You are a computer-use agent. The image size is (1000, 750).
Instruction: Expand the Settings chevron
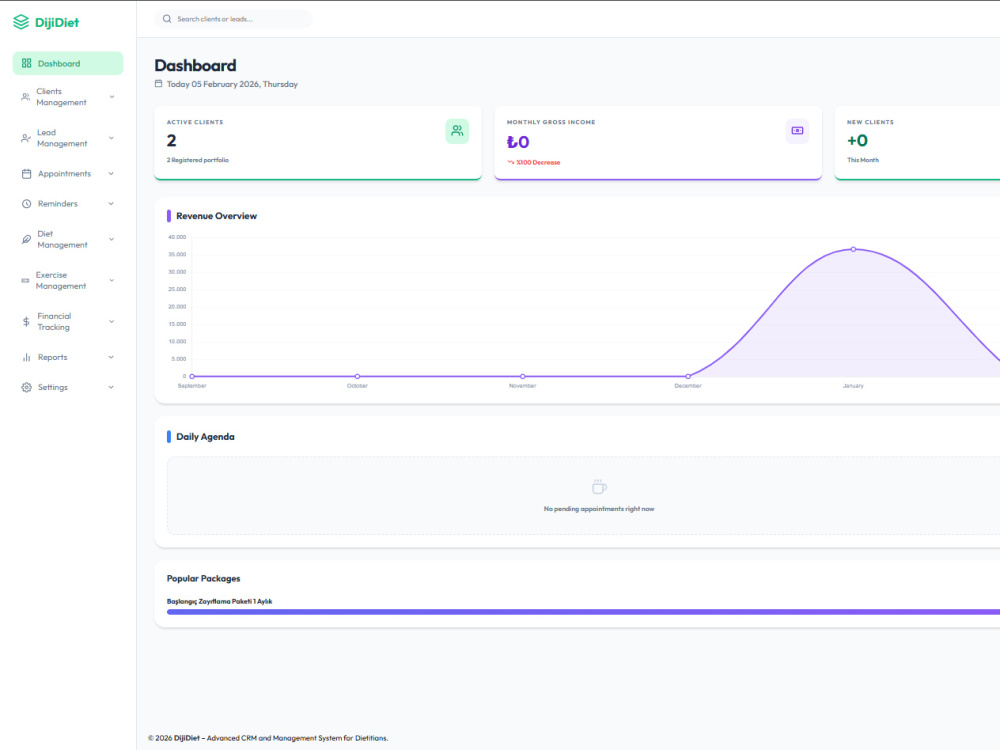pos(111,387)
